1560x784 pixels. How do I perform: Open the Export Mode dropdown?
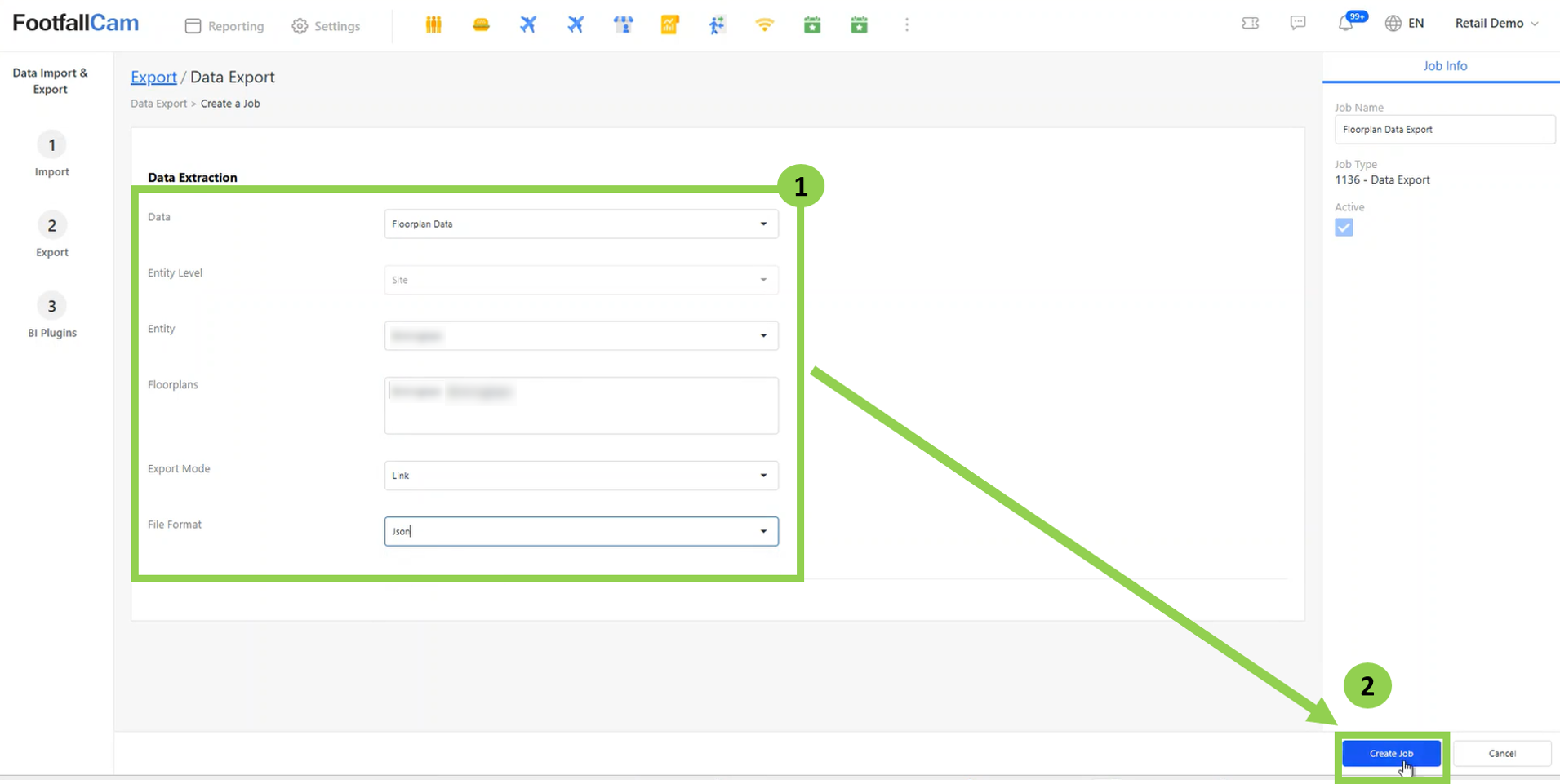click(580, 476)
